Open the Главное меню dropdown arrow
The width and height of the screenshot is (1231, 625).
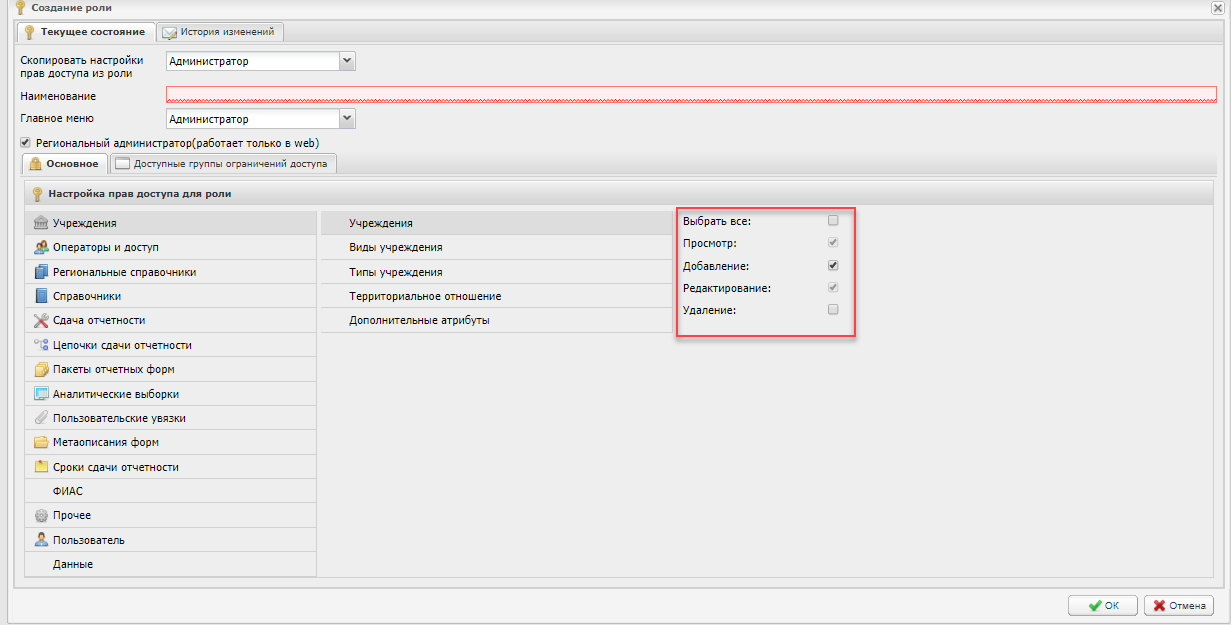click(x=347, y=119)
